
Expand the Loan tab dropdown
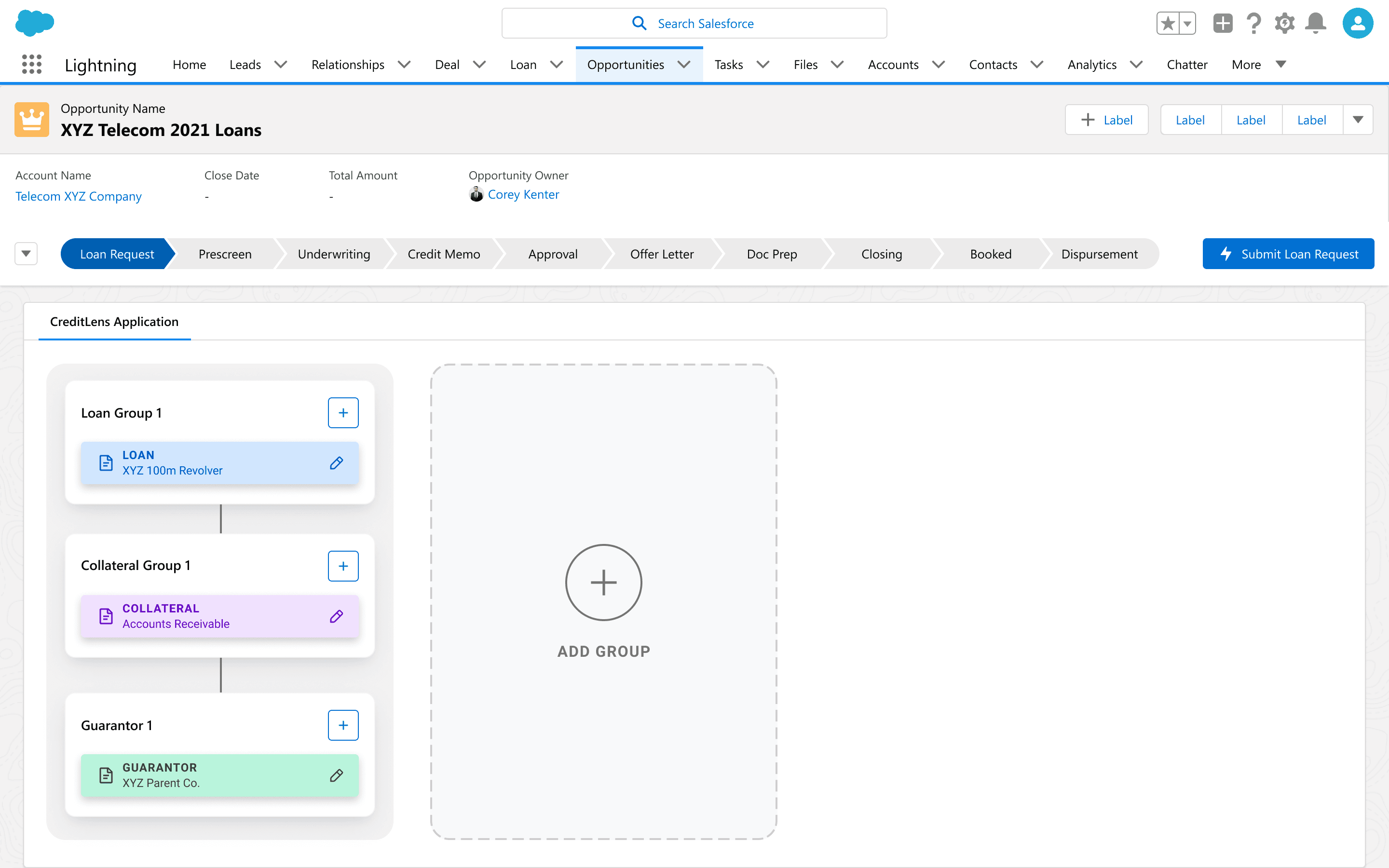556,64
